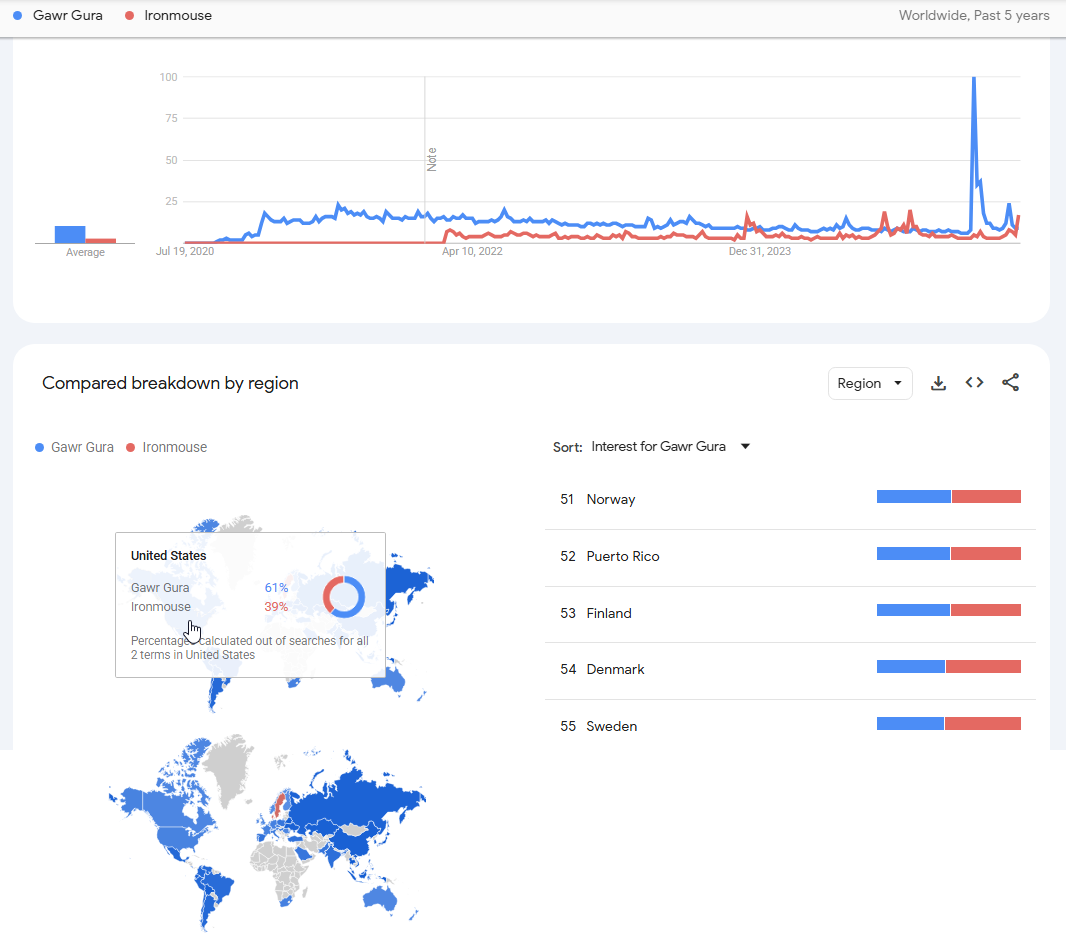The image size is (1066, 938).
Task: Click Gawr Gura term in top header
Action: point(67,15)
